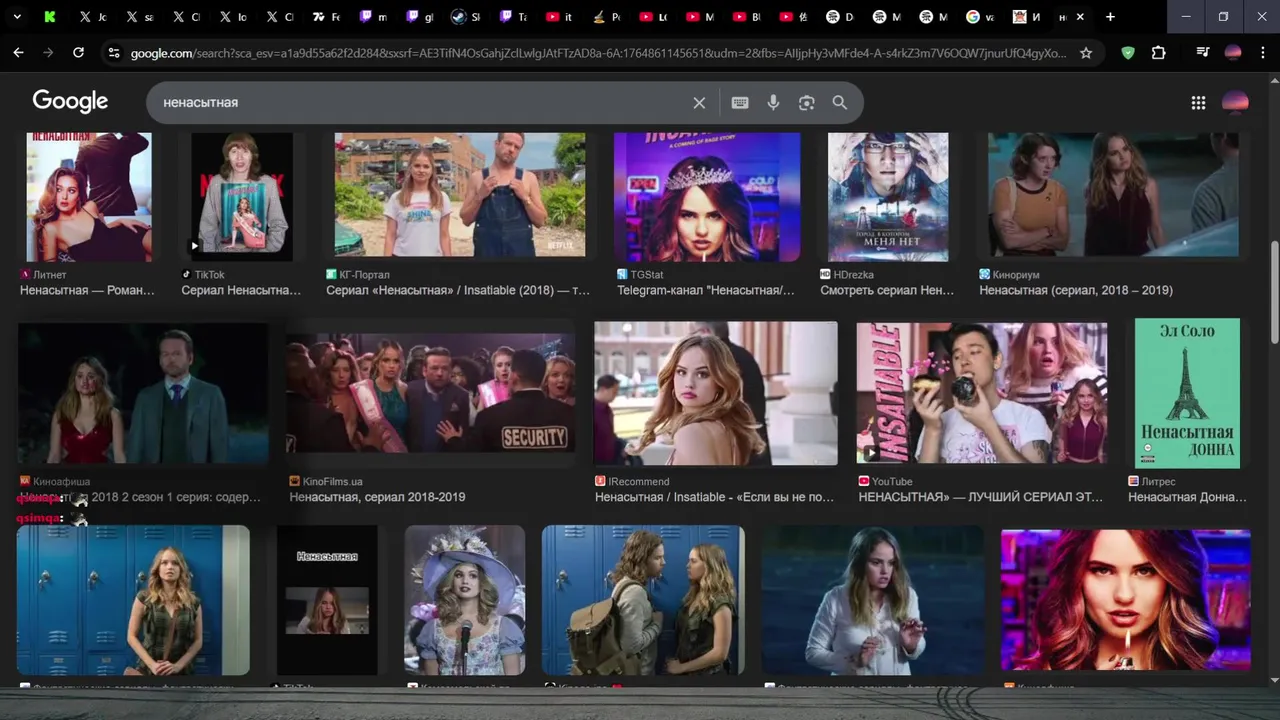Switch to the Steam tab
Image resolution: width=1280 pixels, height=720 pixels.
466,17
